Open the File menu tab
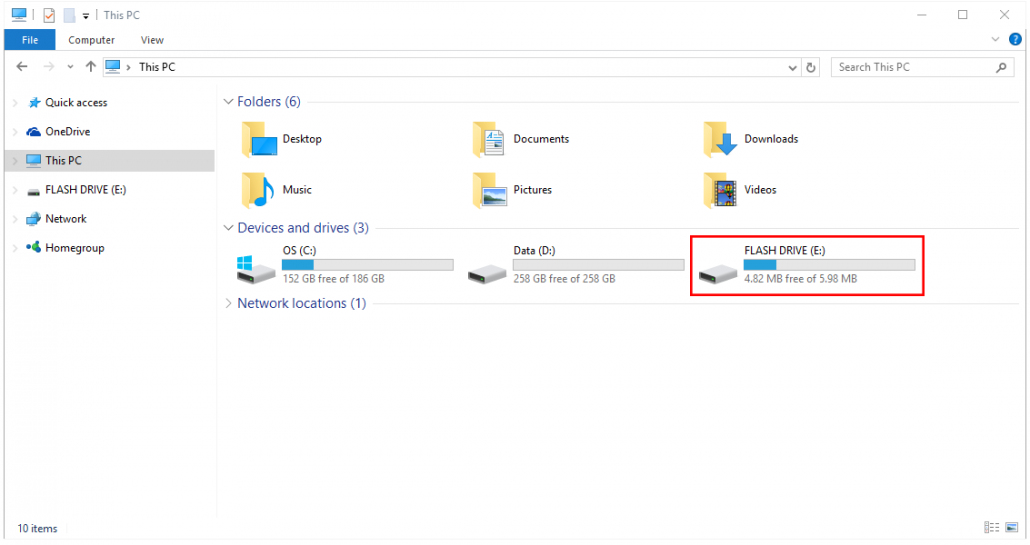 [x=30, y=40]
